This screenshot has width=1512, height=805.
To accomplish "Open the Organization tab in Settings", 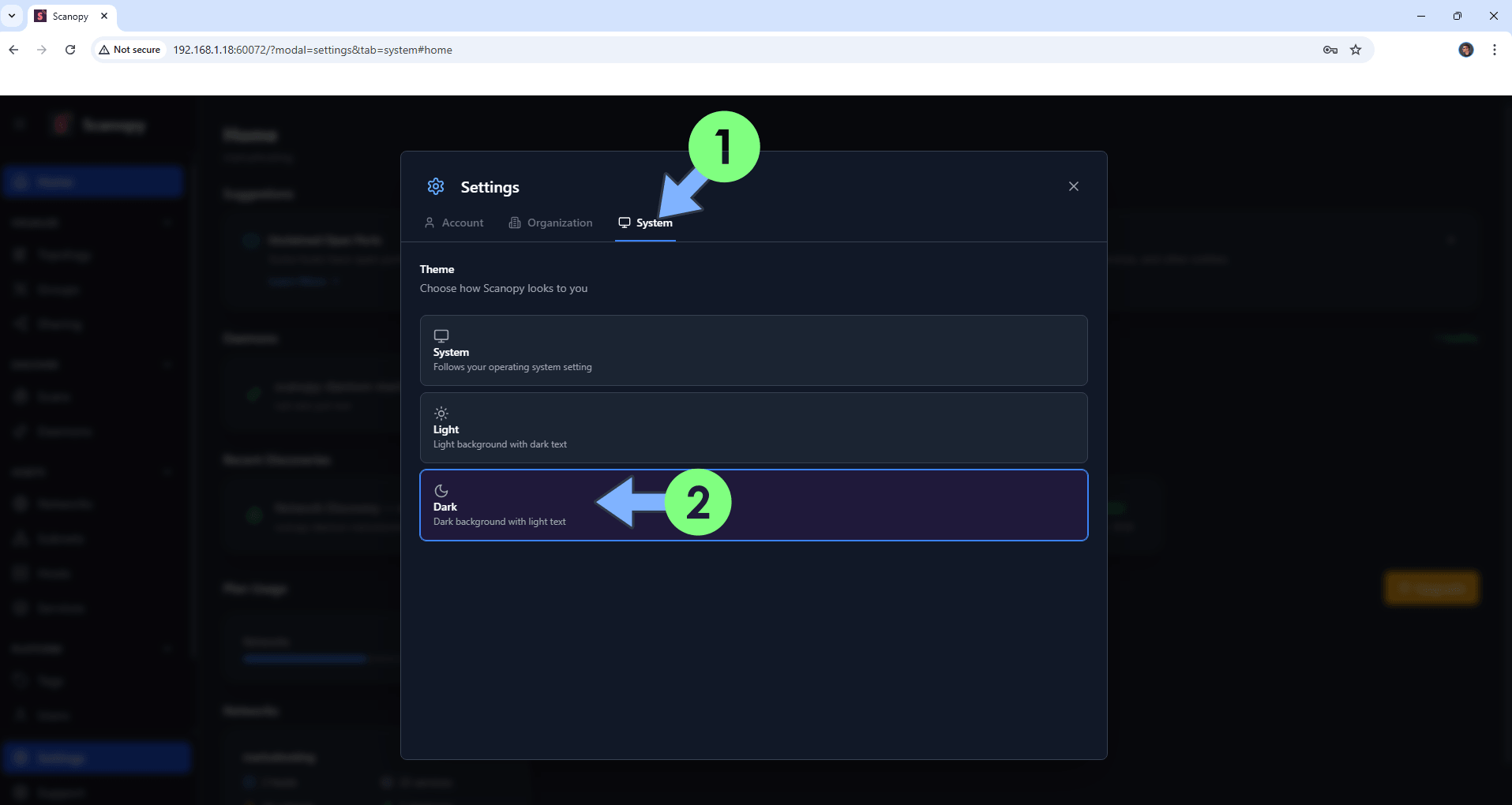I will click(551, 223).
